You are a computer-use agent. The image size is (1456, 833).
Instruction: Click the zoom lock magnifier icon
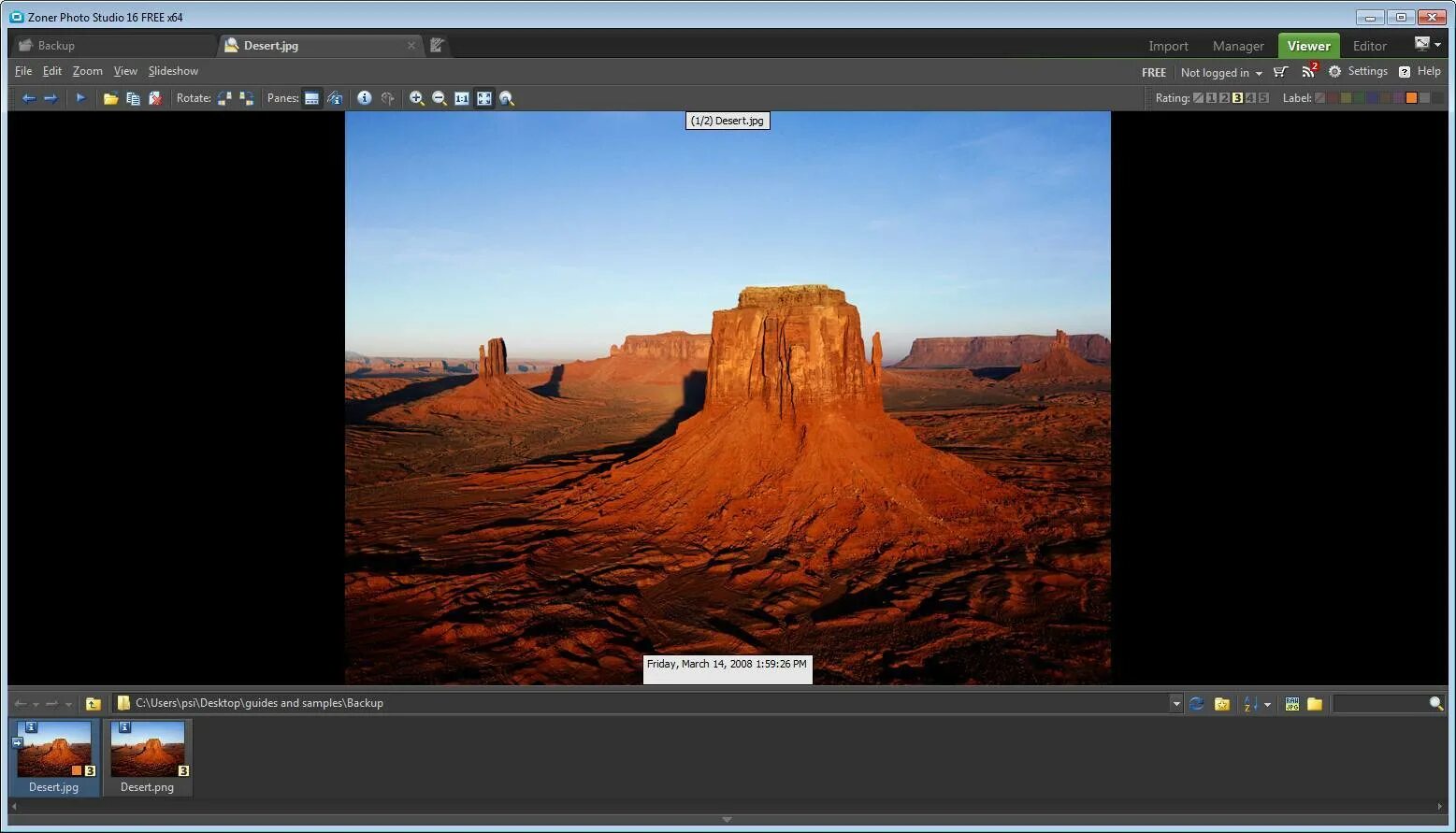tap(507, 98)
